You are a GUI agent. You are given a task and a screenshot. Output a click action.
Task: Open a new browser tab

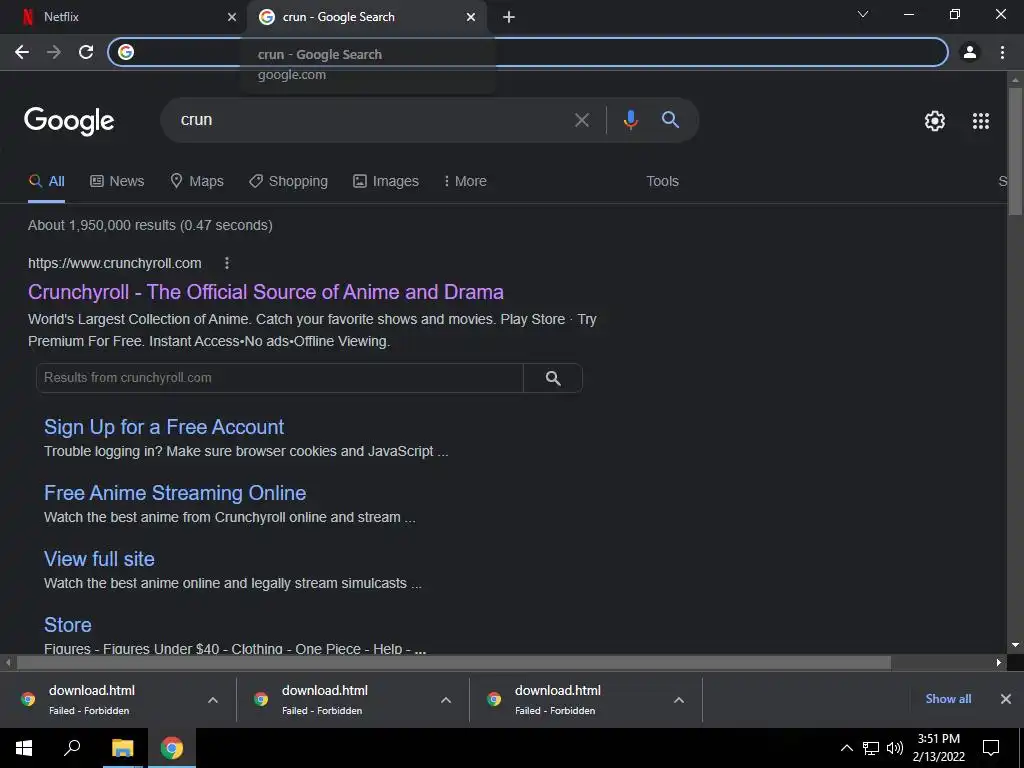tap(509, 17)
